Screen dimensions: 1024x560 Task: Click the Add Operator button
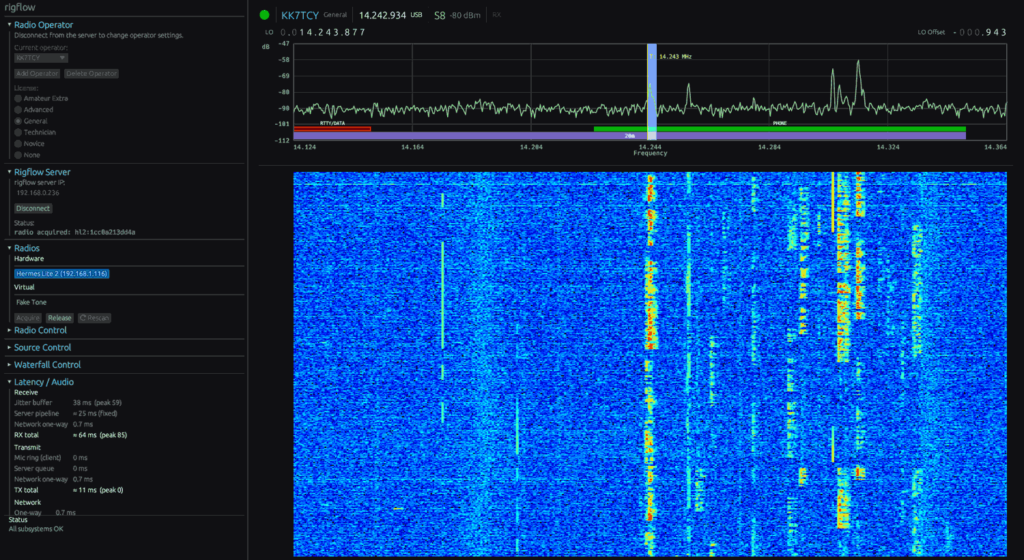(x=37, y=74)
